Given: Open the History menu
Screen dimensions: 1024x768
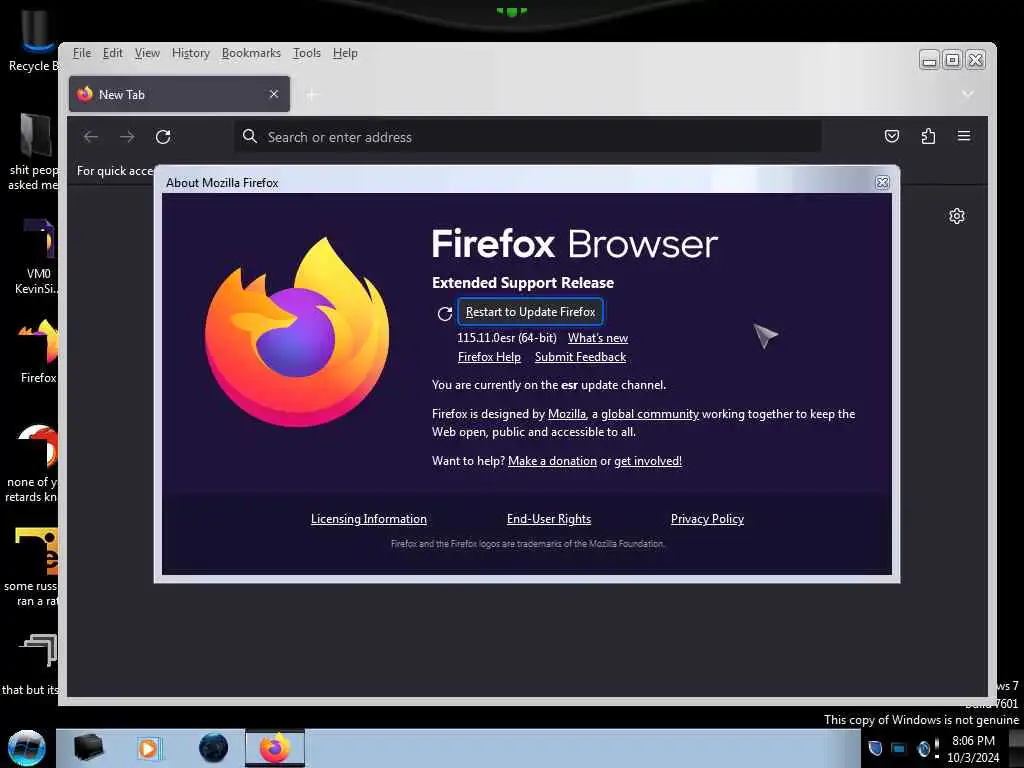Looking at the screenshot, I should 190,53.
